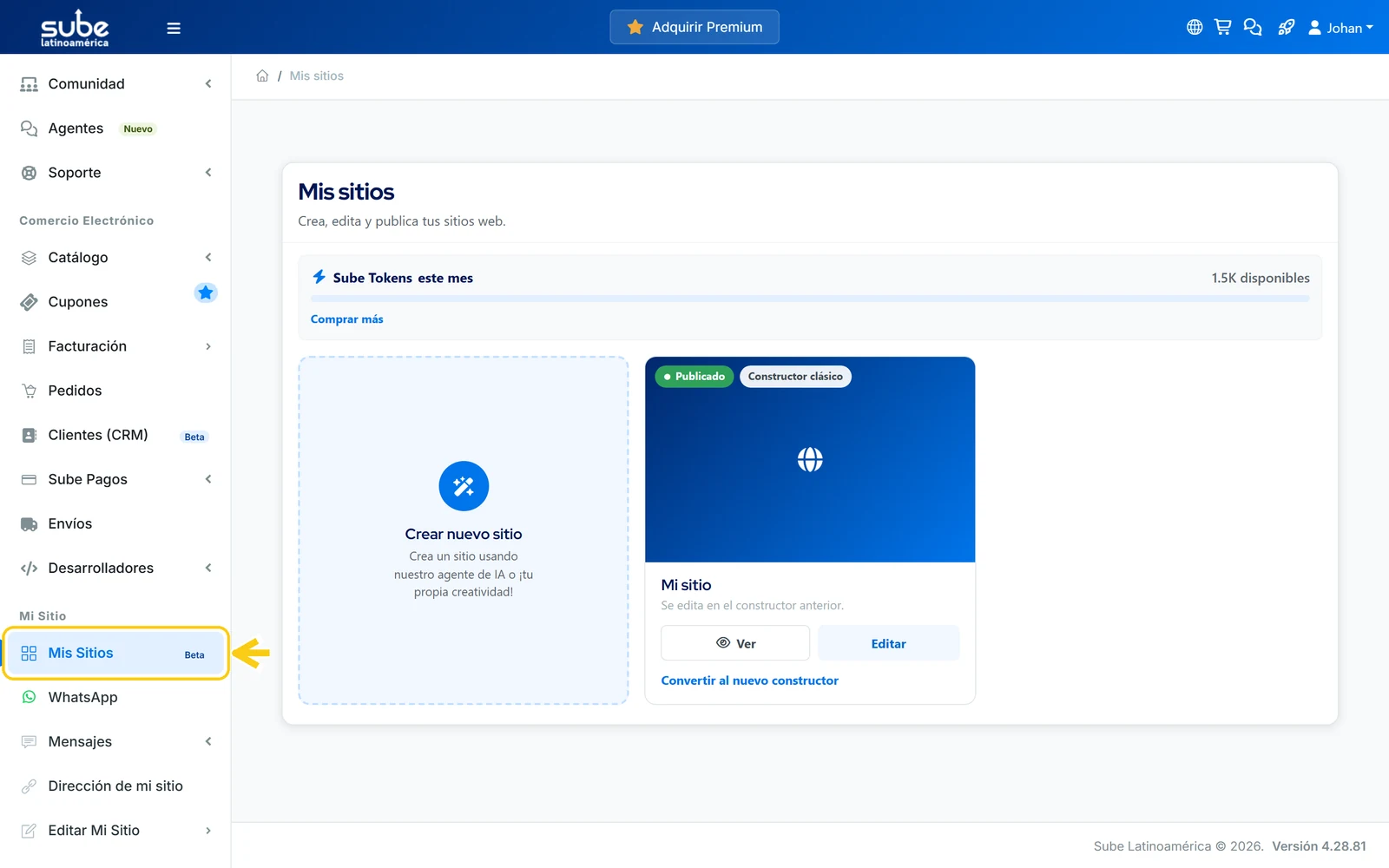The image size is (1389, 868).
Task: Click the Mis sitios breadcrumb text
Action: pyautogui.click(x=317, y=76)
